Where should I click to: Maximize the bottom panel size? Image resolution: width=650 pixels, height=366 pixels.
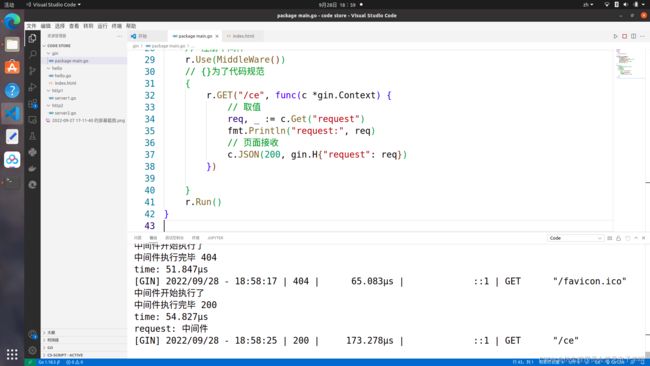pos(635,238)
